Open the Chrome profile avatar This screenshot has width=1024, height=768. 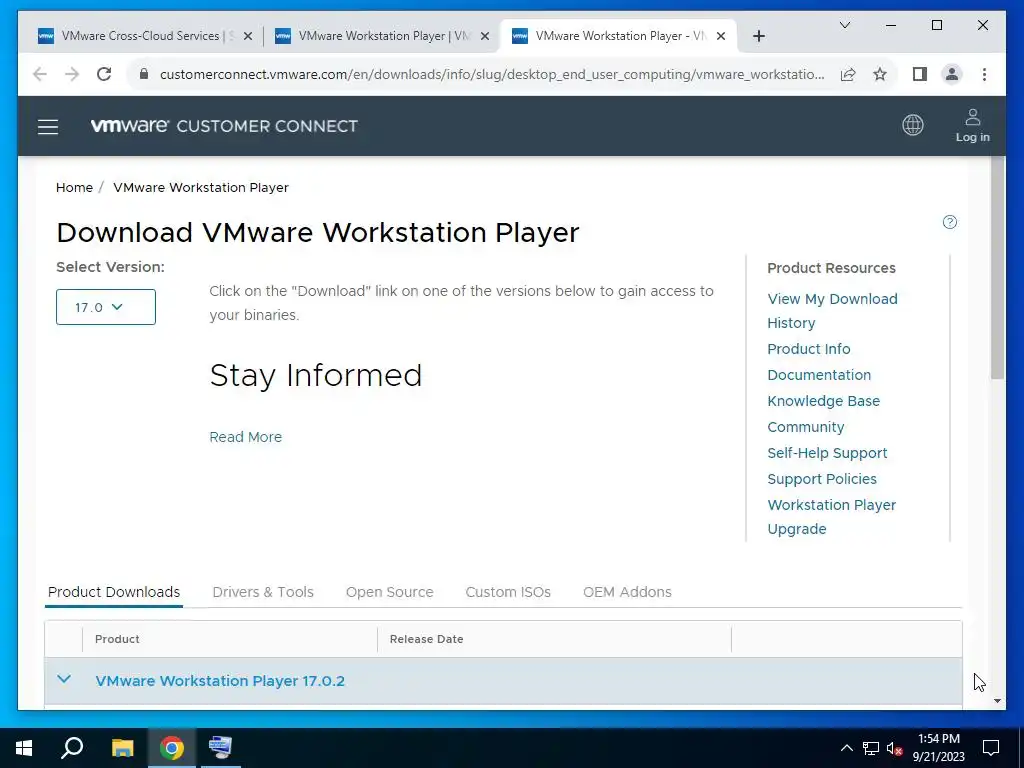pos(952,74)
